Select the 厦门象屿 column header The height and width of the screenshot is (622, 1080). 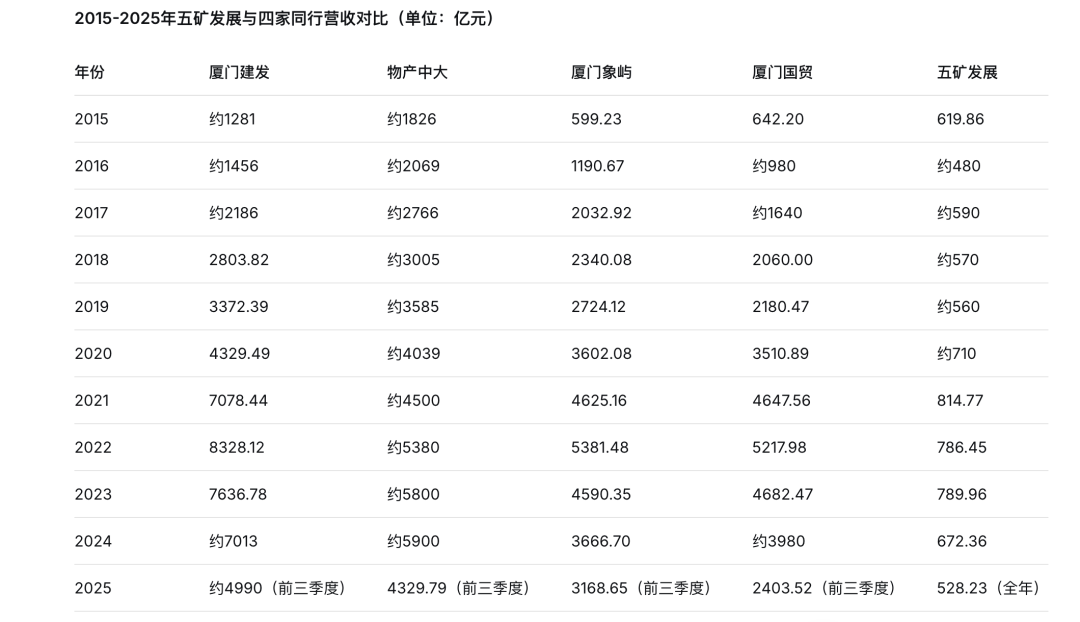[601, 72]
